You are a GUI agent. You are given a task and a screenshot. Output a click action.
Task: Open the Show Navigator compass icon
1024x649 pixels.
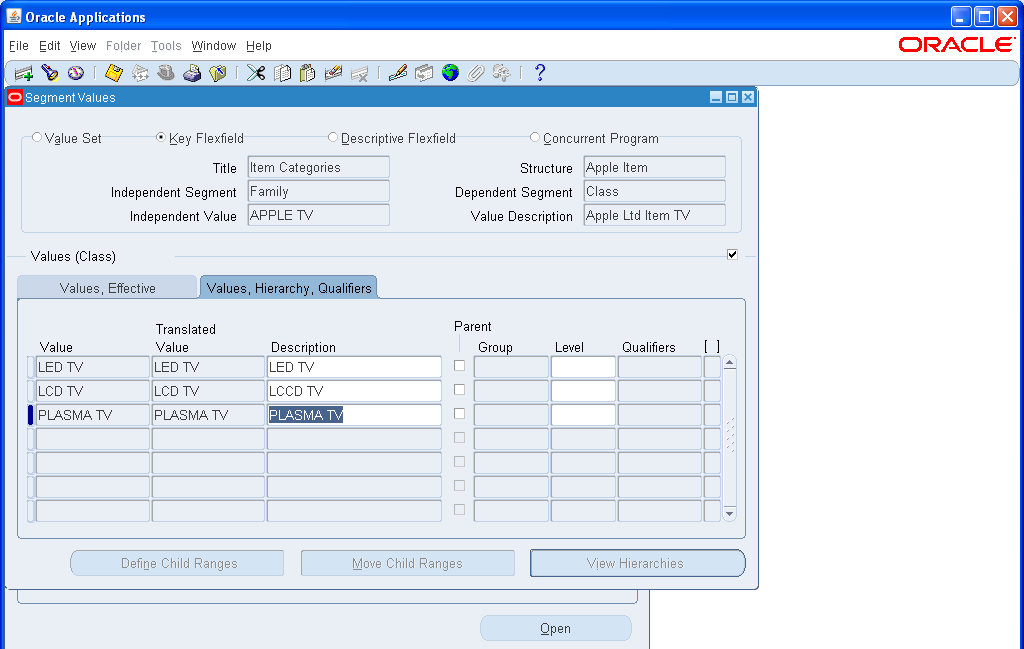click(x=76, y=72)
